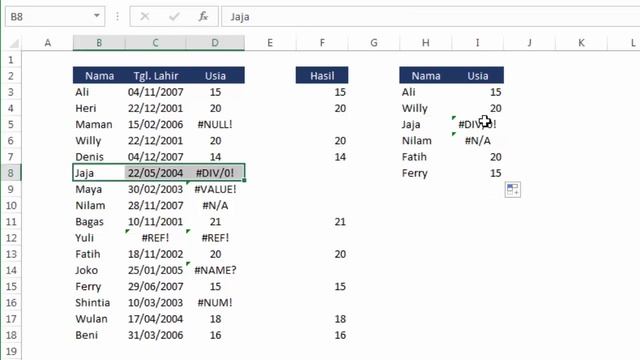Viewport: 640px width, 360px height.
Task: Select Hasil value 18 in column F
Action: click(x=322, y=319)
